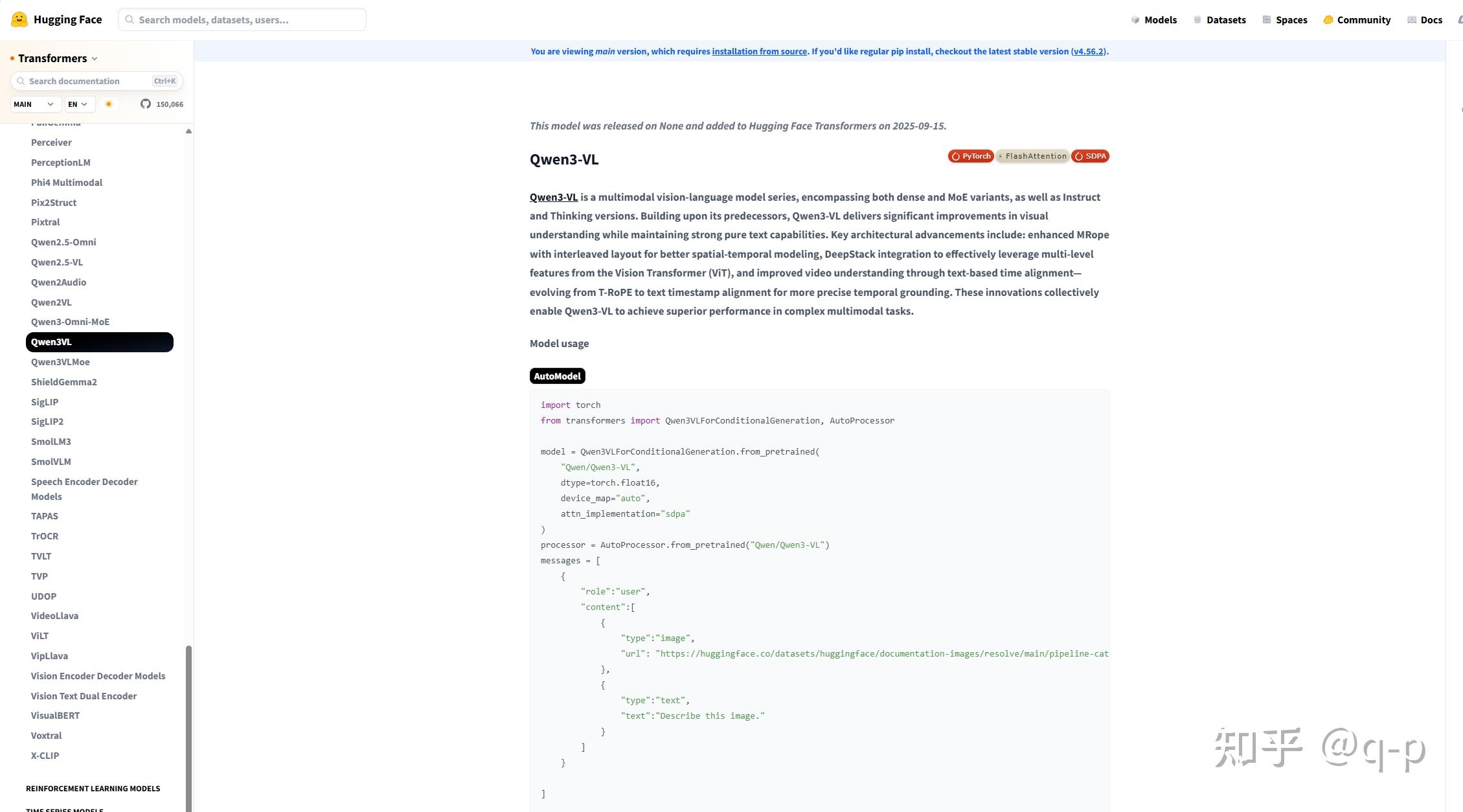1463x812 pixels.
Task: Toggle the sun theme switch
Action: [109, 104]
